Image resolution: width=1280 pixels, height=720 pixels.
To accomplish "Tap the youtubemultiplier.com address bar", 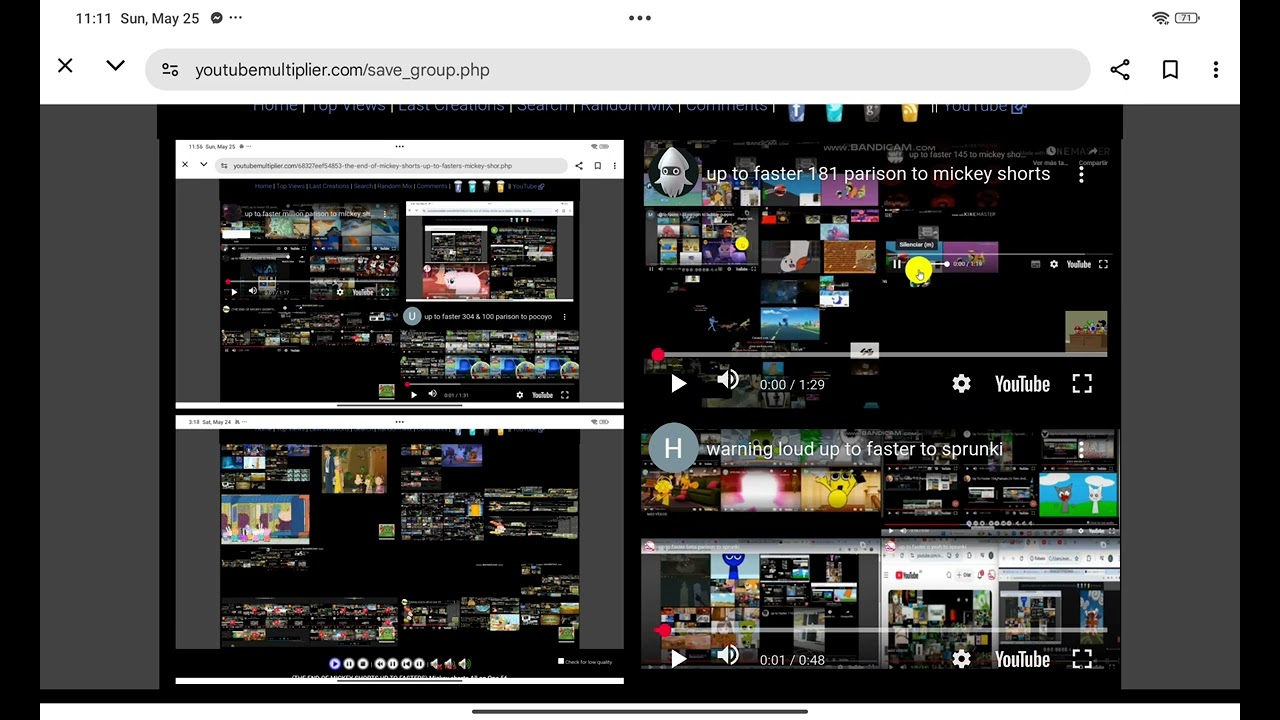I will click(617, 70).
